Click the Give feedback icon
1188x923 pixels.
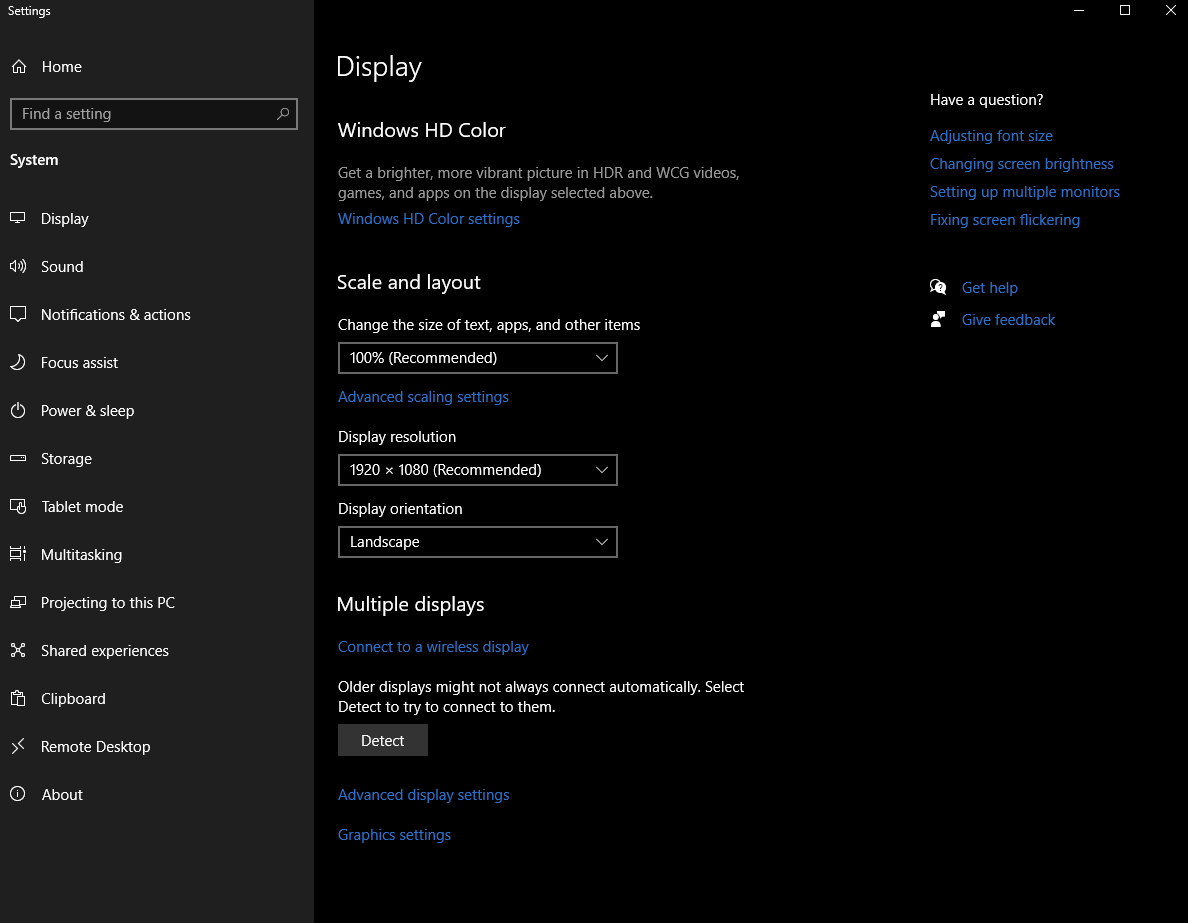point(938,319)
